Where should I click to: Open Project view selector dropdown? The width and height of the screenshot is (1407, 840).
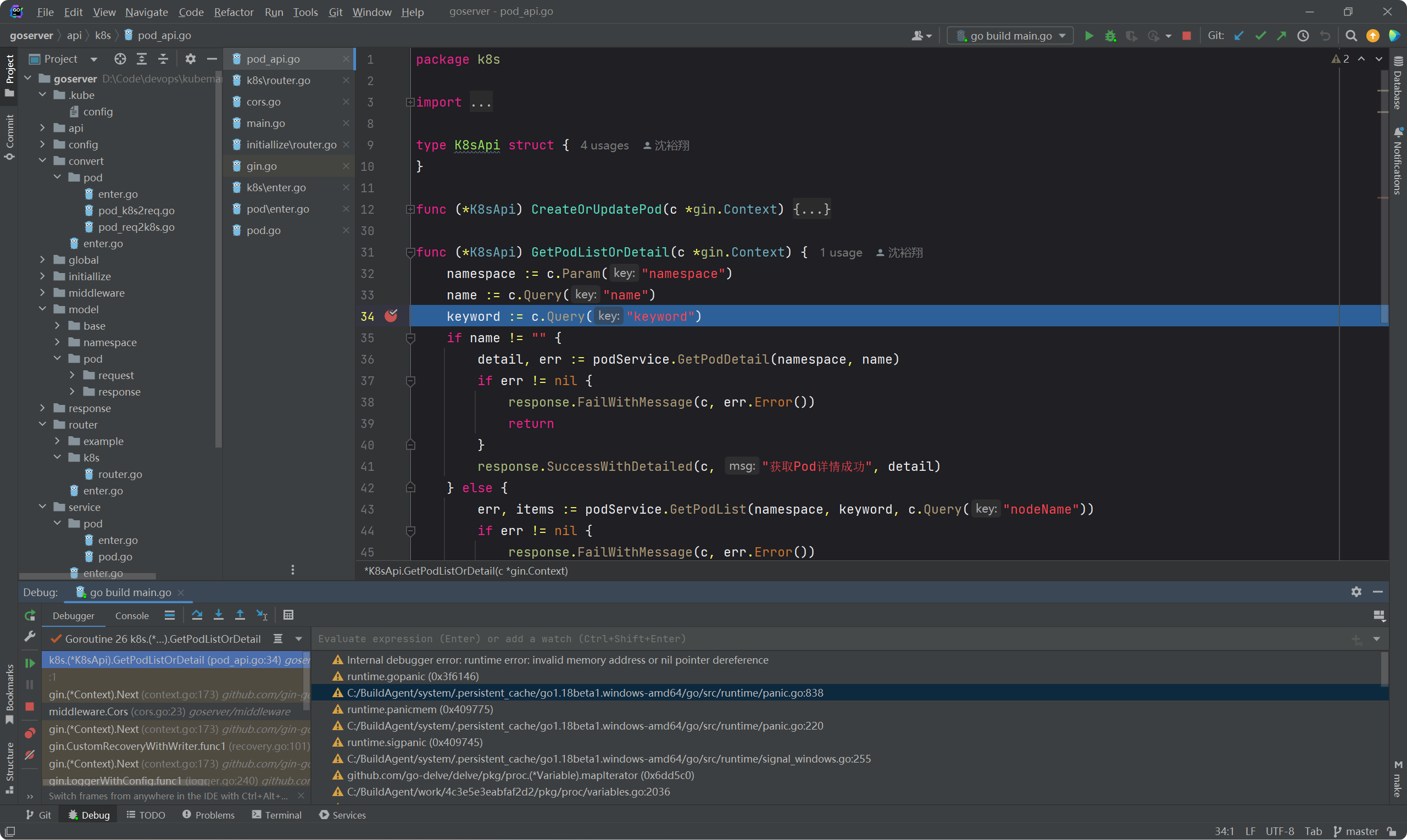63,59
